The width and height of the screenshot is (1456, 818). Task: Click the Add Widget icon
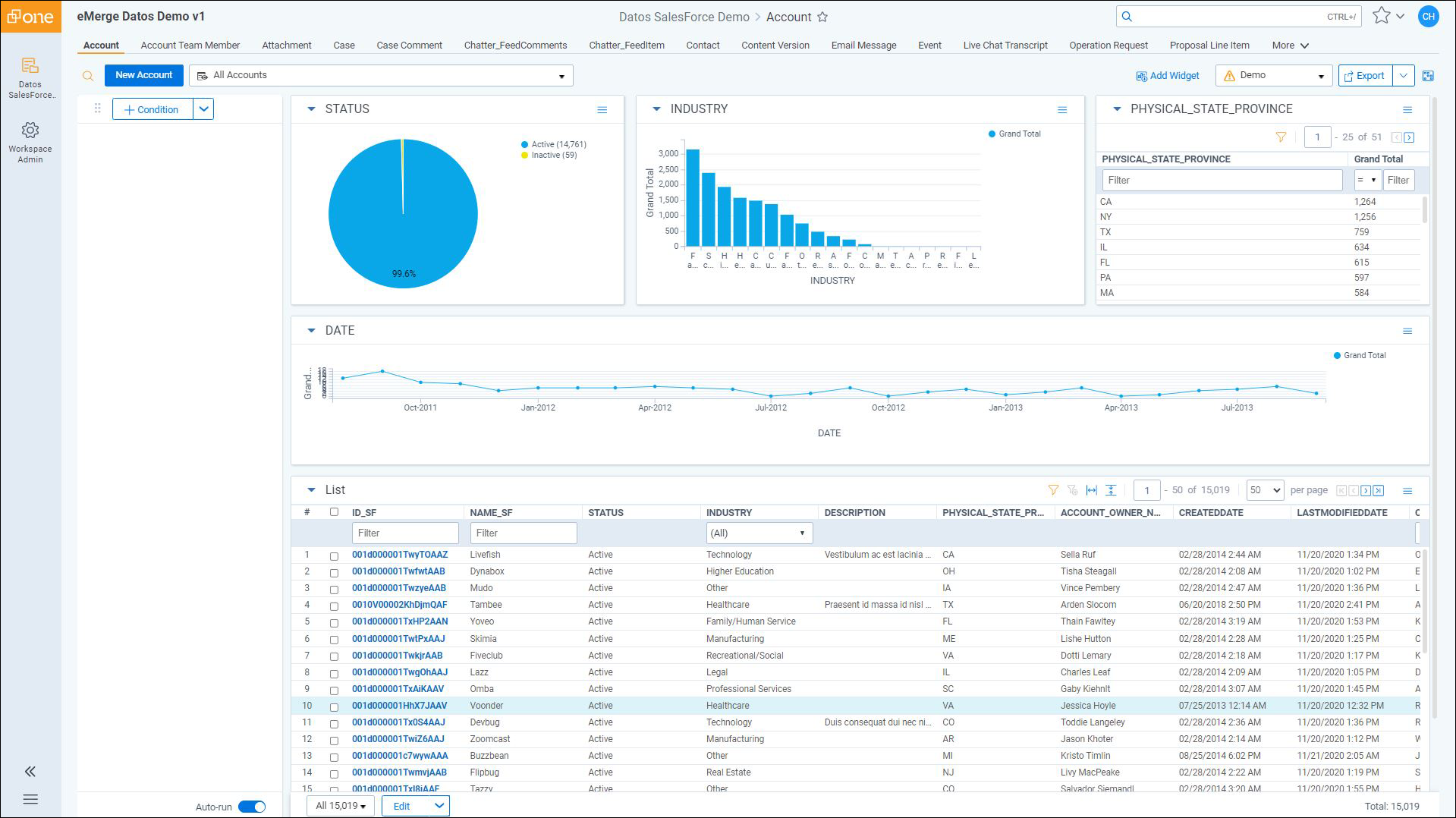click(x=1141, y=76)
